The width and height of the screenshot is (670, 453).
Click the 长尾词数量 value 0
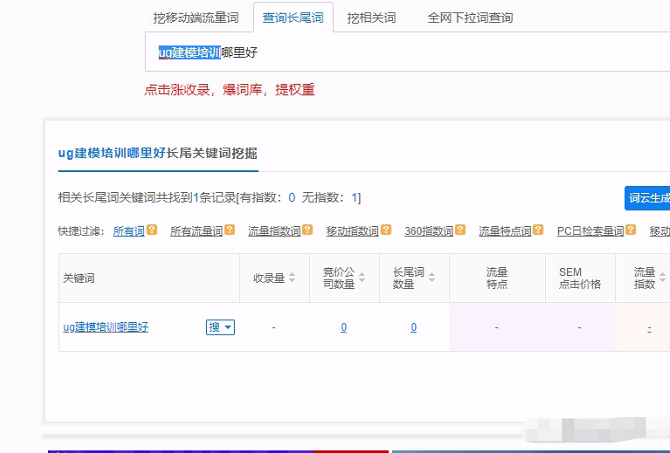(414, 327)
